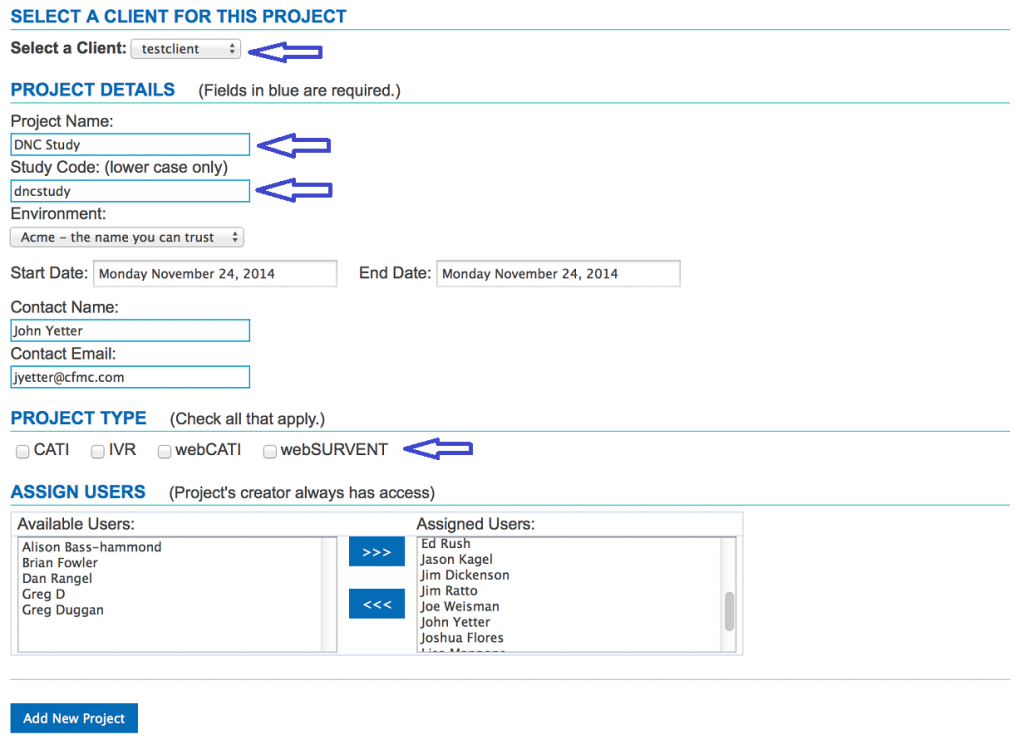The width and height of the screenshot is (1024, 744).
Task: Focus the Study Code text field
Action: point(130,190)
